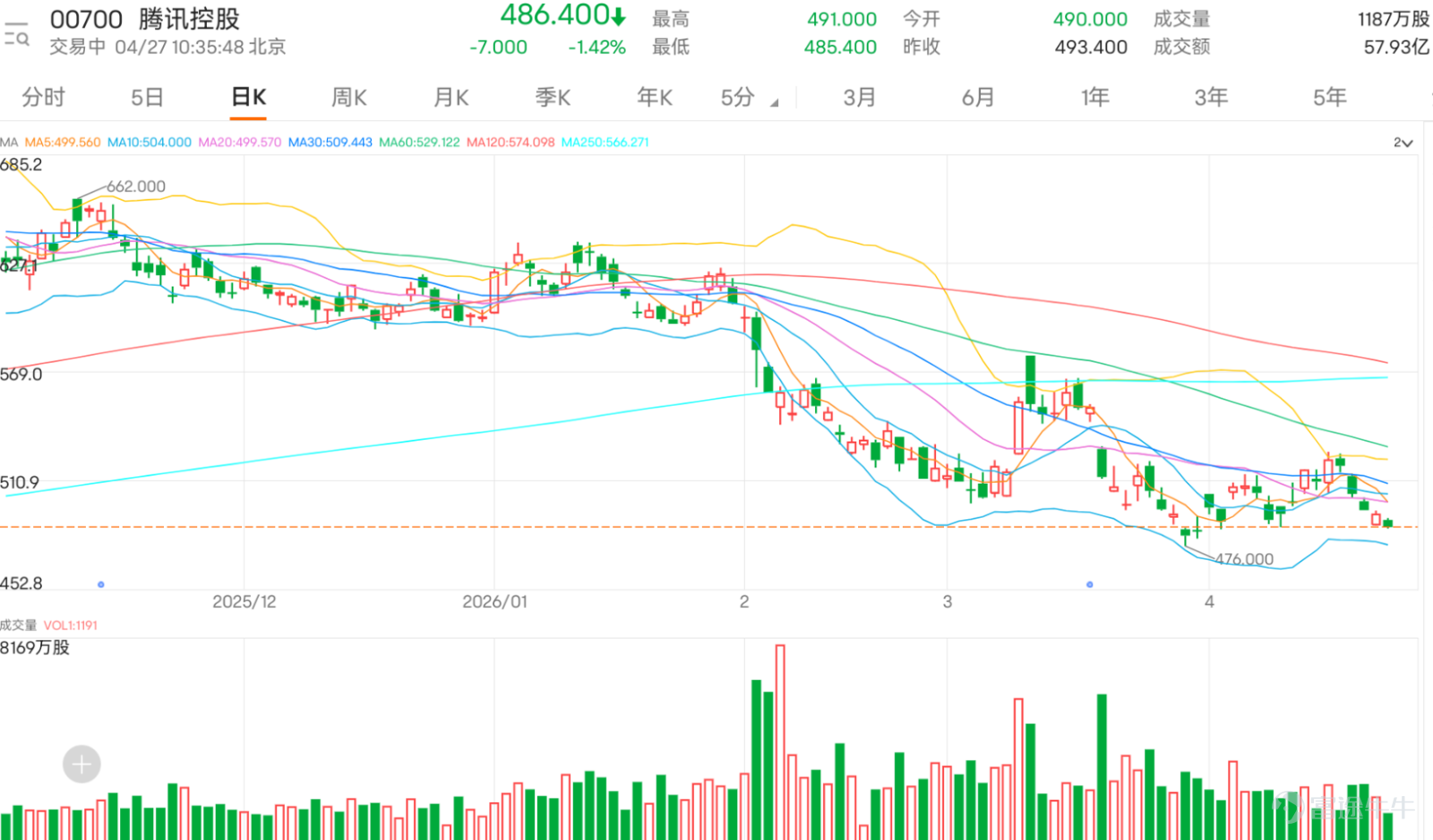The height and width of the screenshot is (840, 1433).
Task: Click the VOL1:1191 volume indicator label
Action: coord(71,625)
